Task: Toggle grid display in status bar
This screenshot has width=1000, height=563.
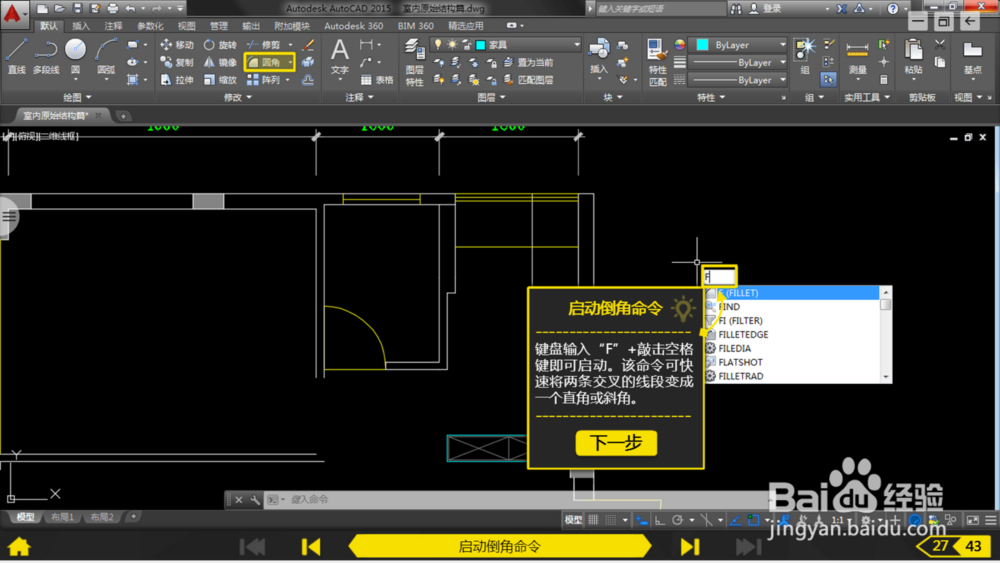Action: click(x=593, y=520)
